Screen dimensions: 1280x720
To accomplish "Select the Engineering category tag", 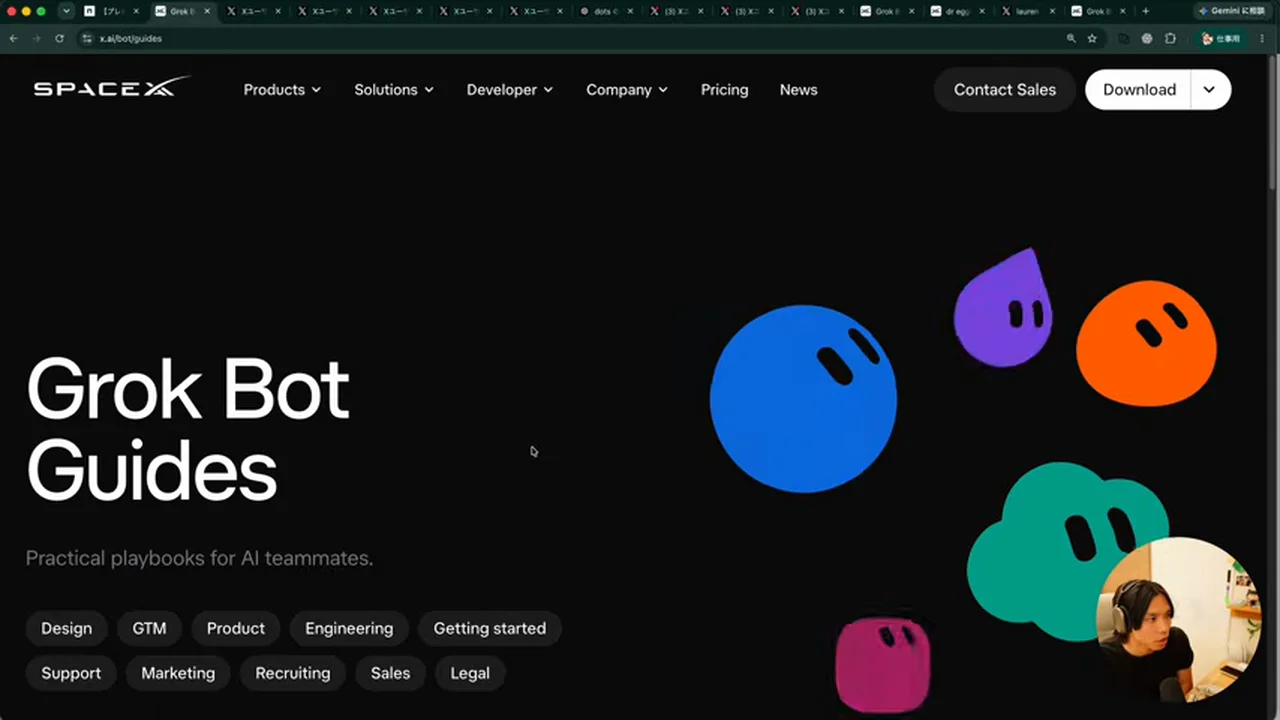I will coord(349,628).
